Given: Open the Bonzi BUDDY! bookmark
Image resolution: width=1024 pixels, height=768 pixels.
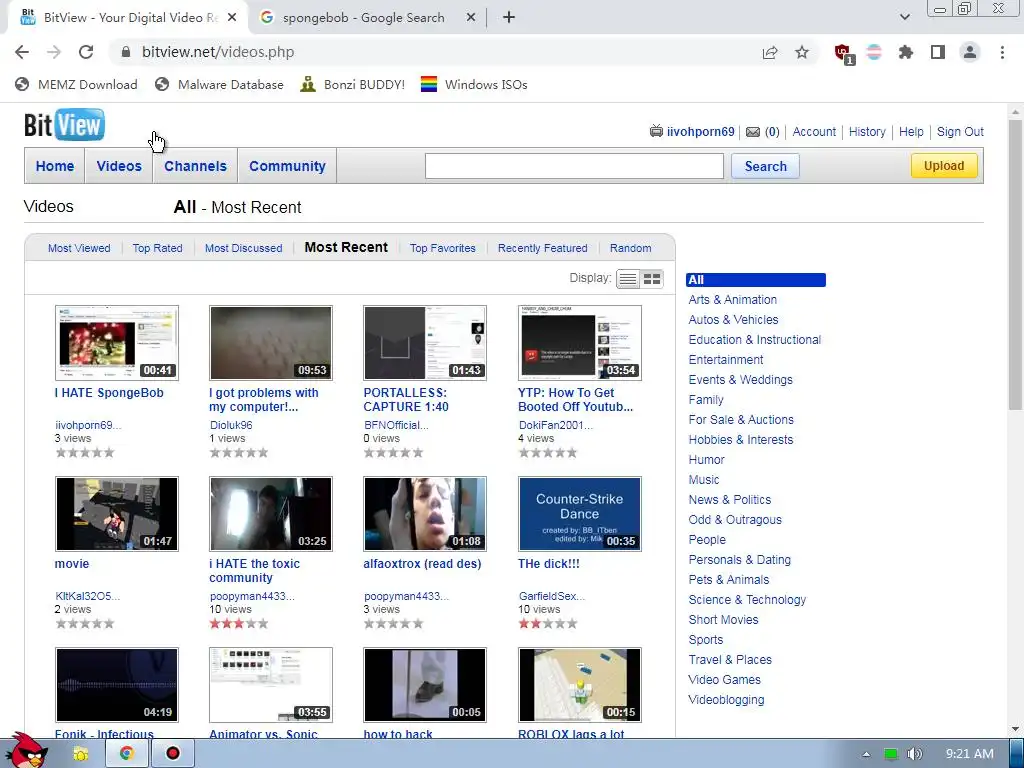Looking at the screenshot, I should pyautogui.click(x=353, y=84).
